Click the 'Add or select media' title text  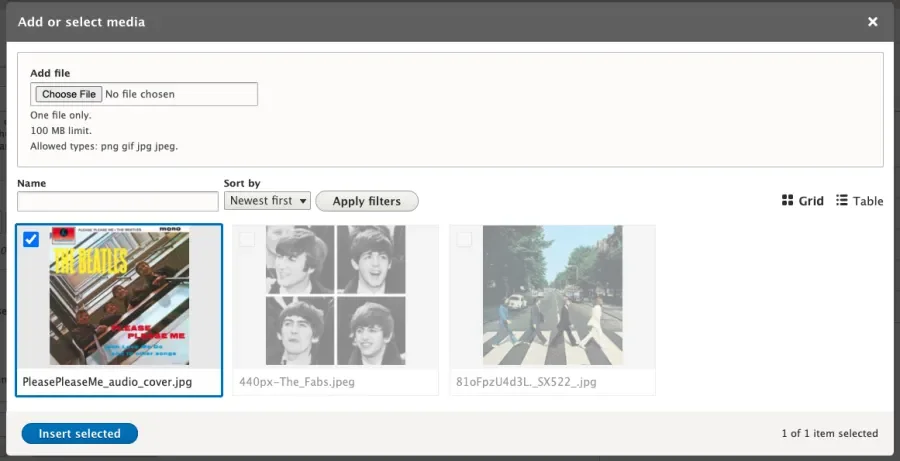pyautogui.click(x=82, y=22)
